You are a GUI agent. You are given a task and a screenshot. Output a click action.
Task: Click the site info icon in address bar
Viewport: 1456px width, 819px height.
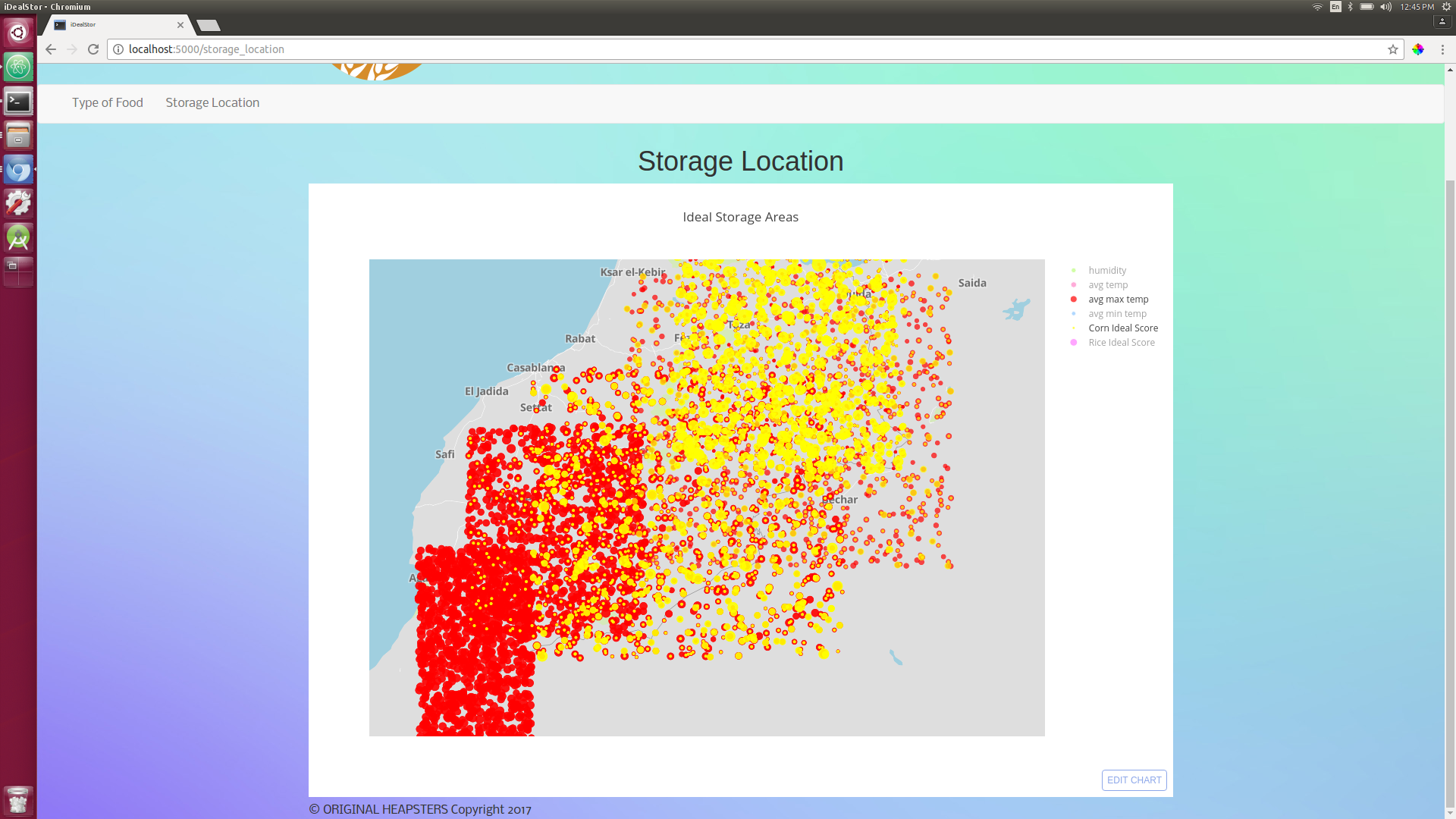(x=118, y=49)
